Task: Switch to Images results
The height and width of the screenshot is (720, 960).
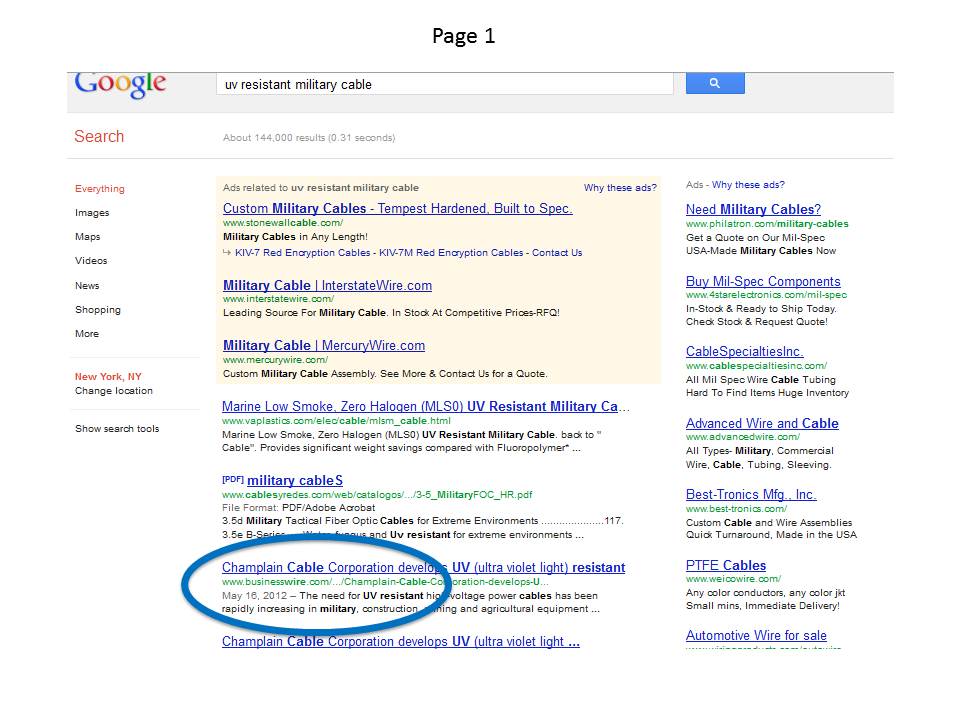Action: (92, 212)
